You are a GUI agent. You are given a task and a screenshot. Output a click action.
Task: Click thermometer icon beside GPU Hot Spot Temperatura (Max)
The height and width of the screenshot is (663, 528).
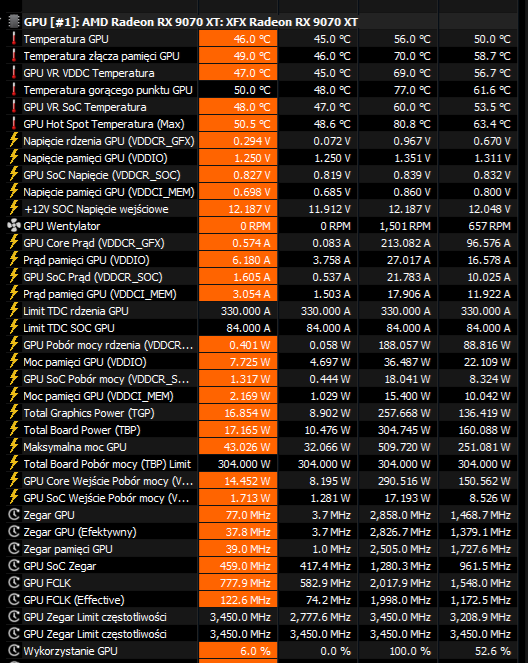pyautogui.click(x=14, y=124)
